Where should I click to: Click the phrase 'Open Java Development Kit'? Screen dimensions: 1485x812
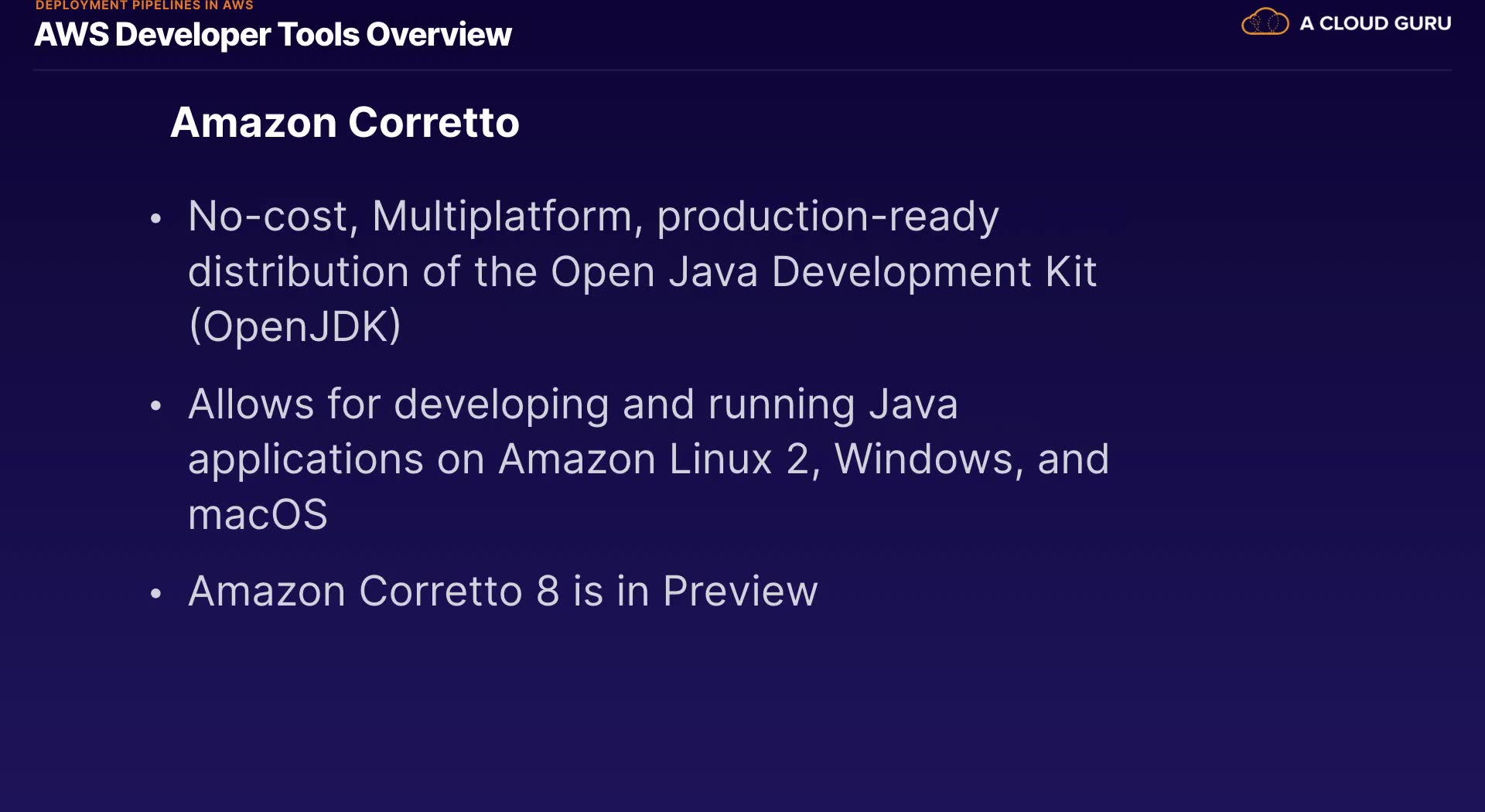coord(823,272)
